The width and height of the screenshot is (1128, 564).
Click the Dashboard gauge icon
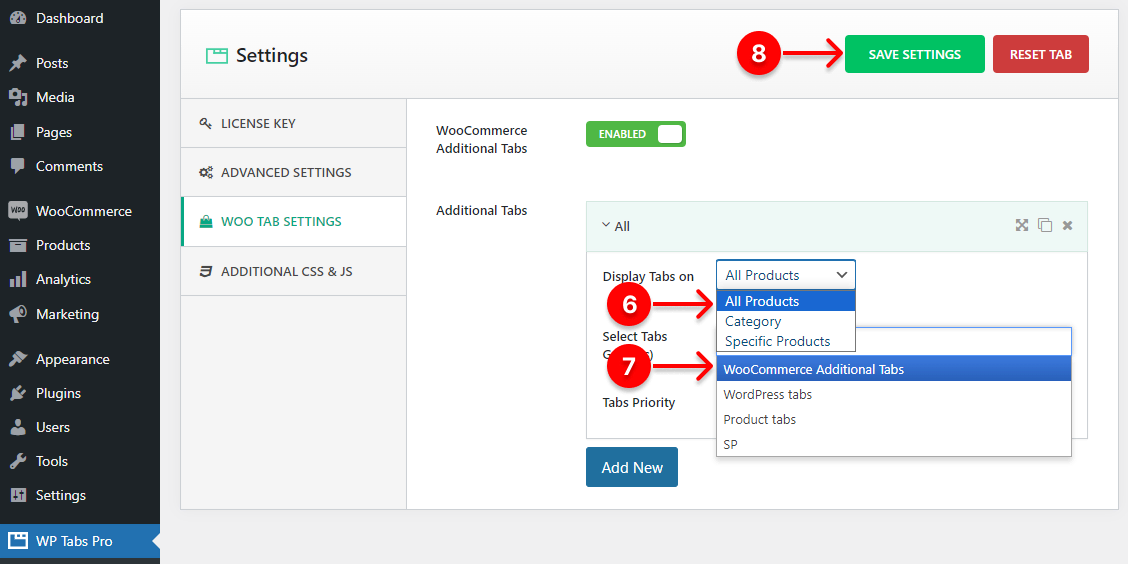18,18
